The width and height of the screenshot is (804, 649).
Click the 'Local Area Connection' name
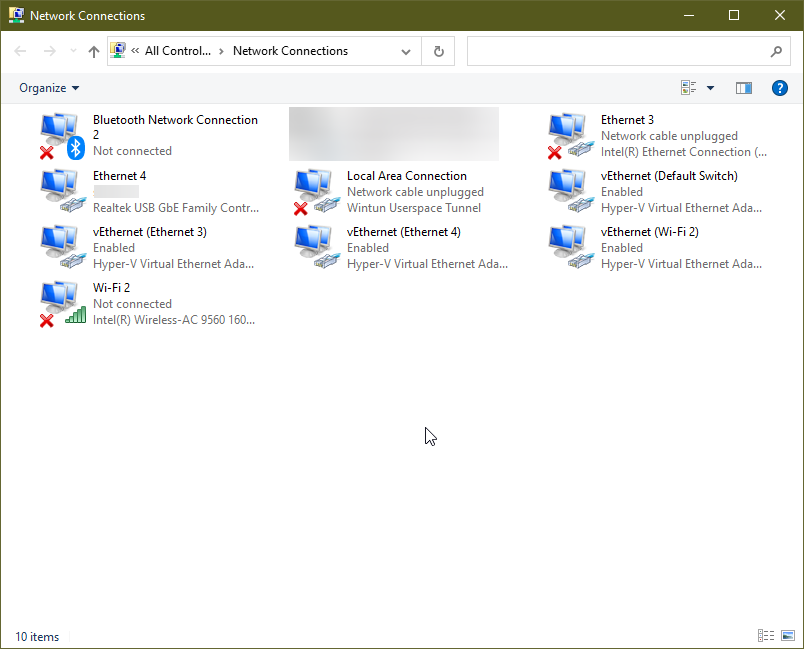coord(407,176)
